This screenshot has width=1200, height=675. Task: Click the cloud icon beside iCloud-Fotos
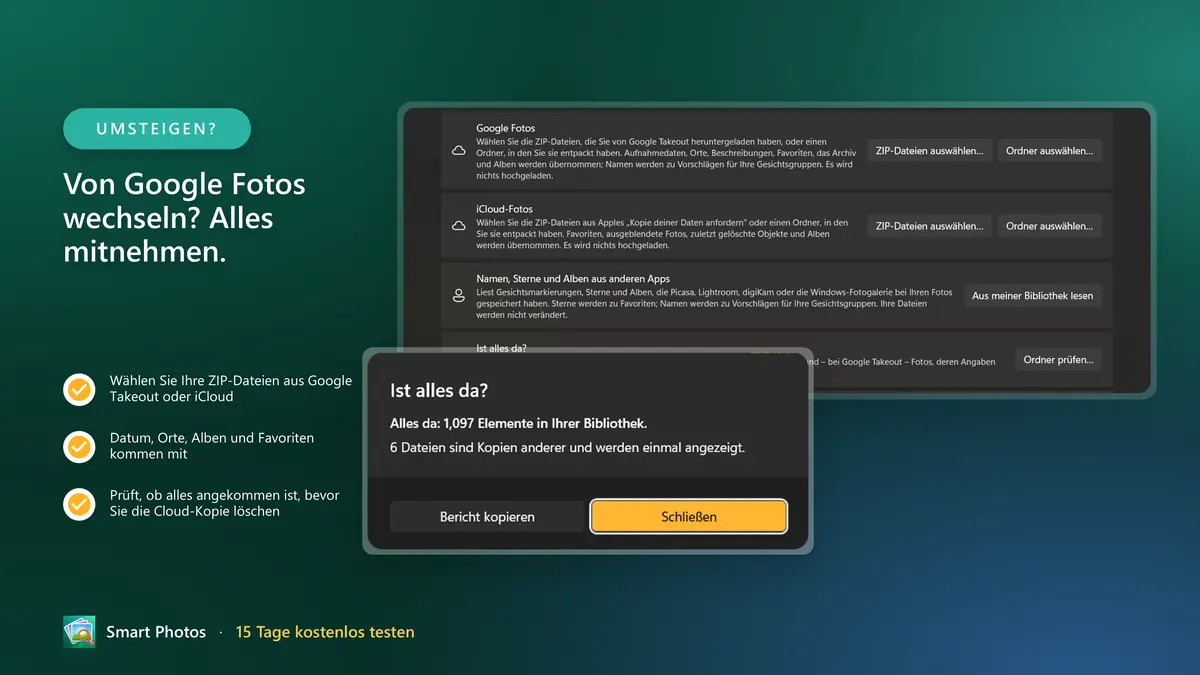point(459,226)
